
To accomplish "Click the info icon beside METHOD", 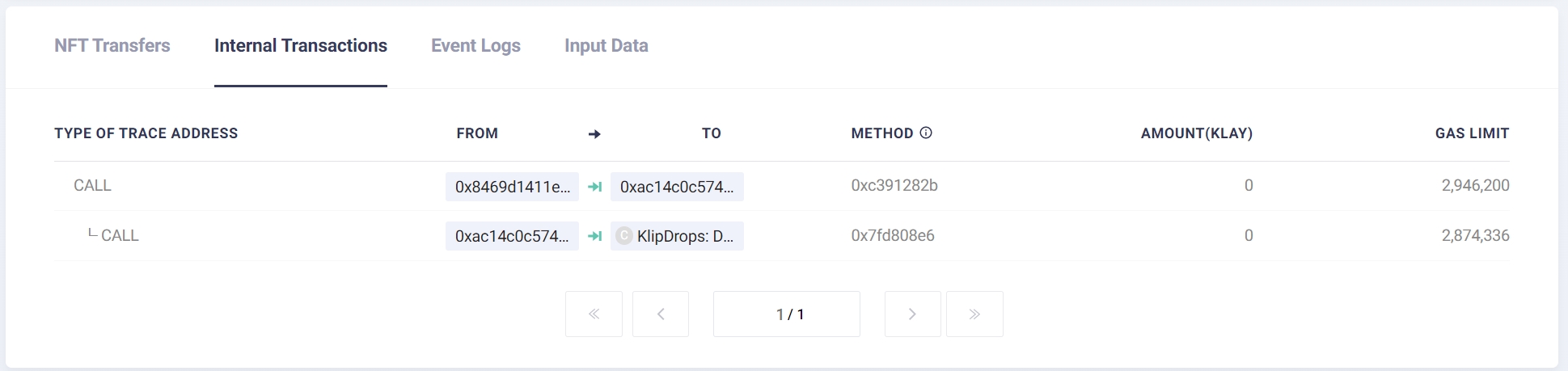I will click(x=926, y=133).
